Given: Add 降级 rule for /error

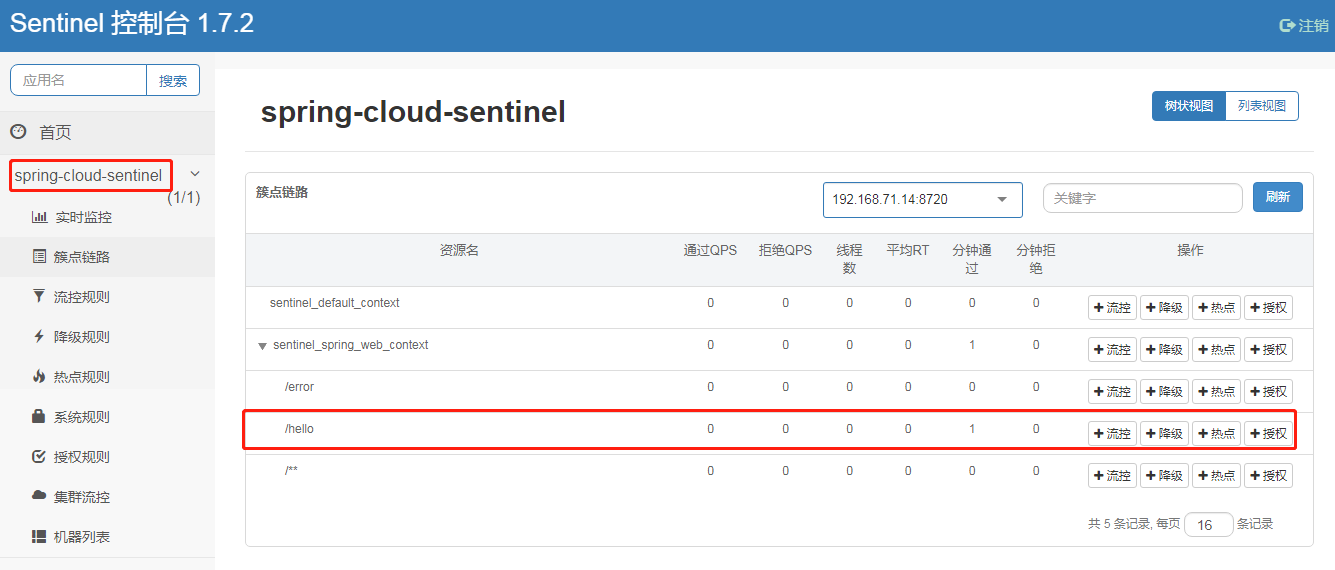Looking at the screenshot, I should click(x=1164, y=392).
